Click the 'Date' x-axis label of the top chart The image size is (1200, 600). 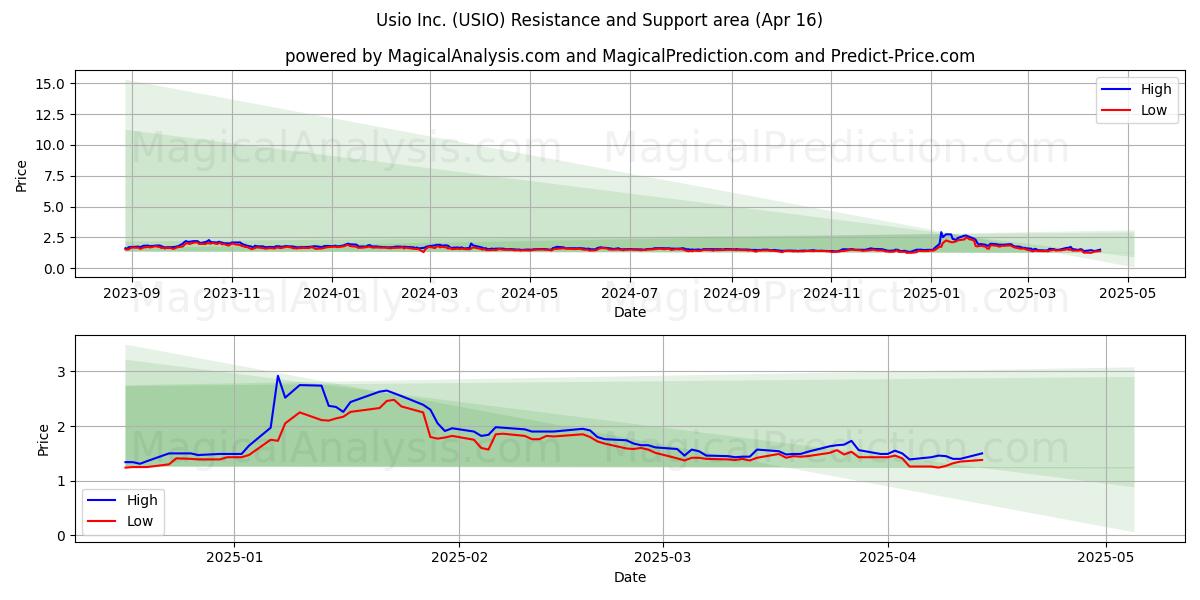pyautogui.click(x=630, y=312)
